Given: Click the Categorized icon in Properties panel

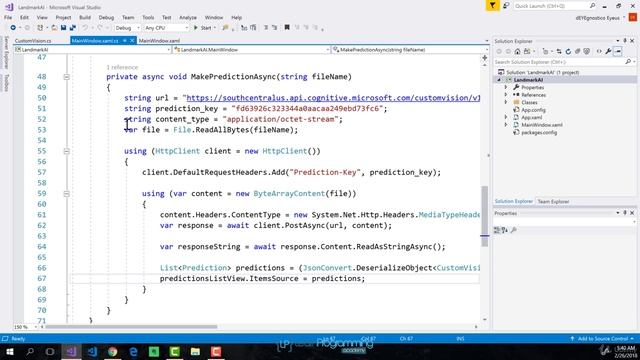Looking at the screenshot, I should point(497,230).
